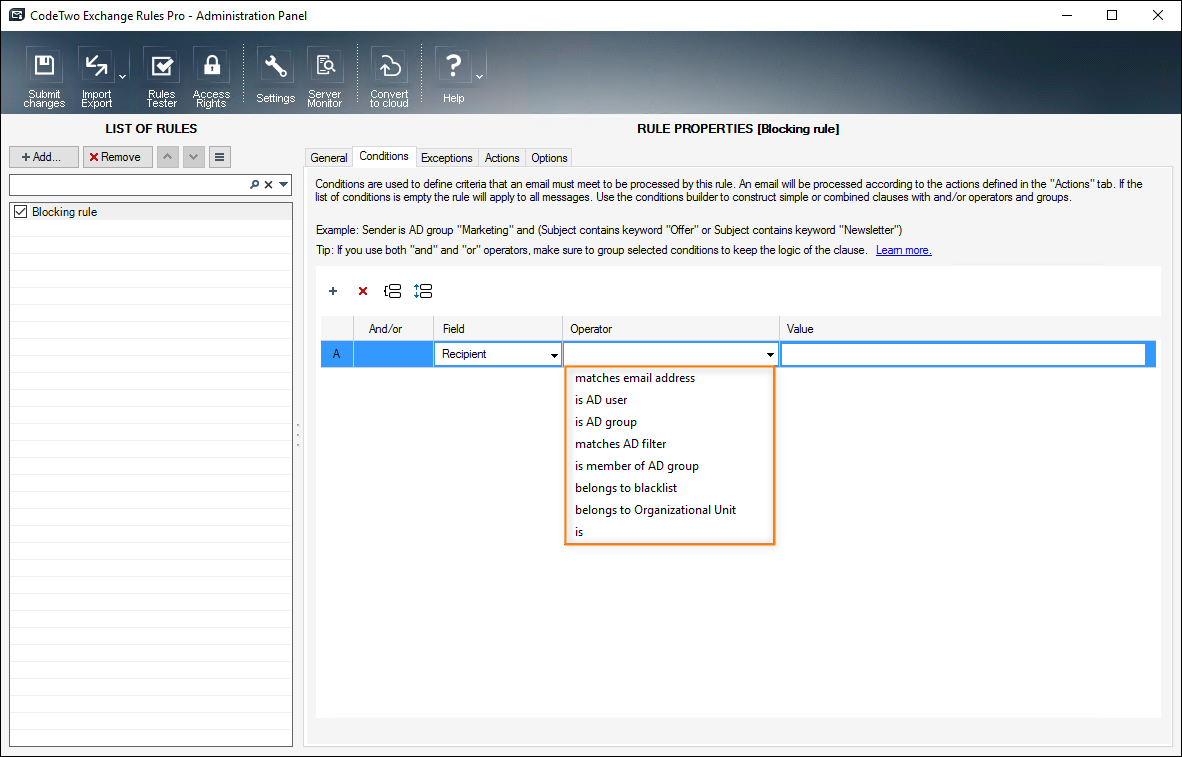Open the rules list options menu
The image size is (1182, 757).
tap(219, 157)
